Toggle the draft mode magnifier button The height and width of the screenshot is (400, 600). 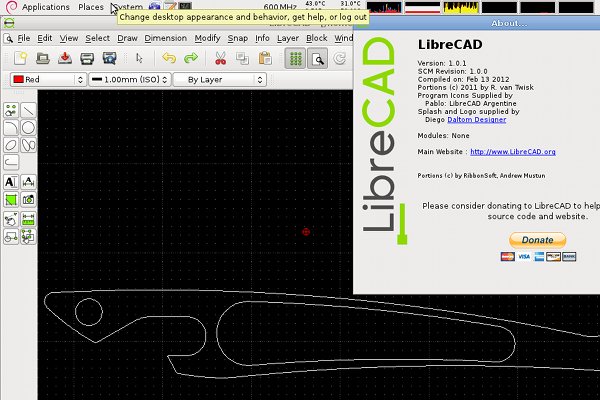318,59
